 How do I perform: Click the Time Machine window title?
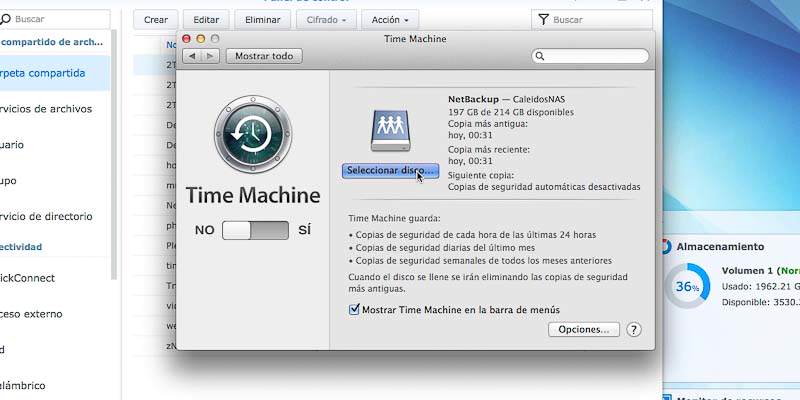415,39
